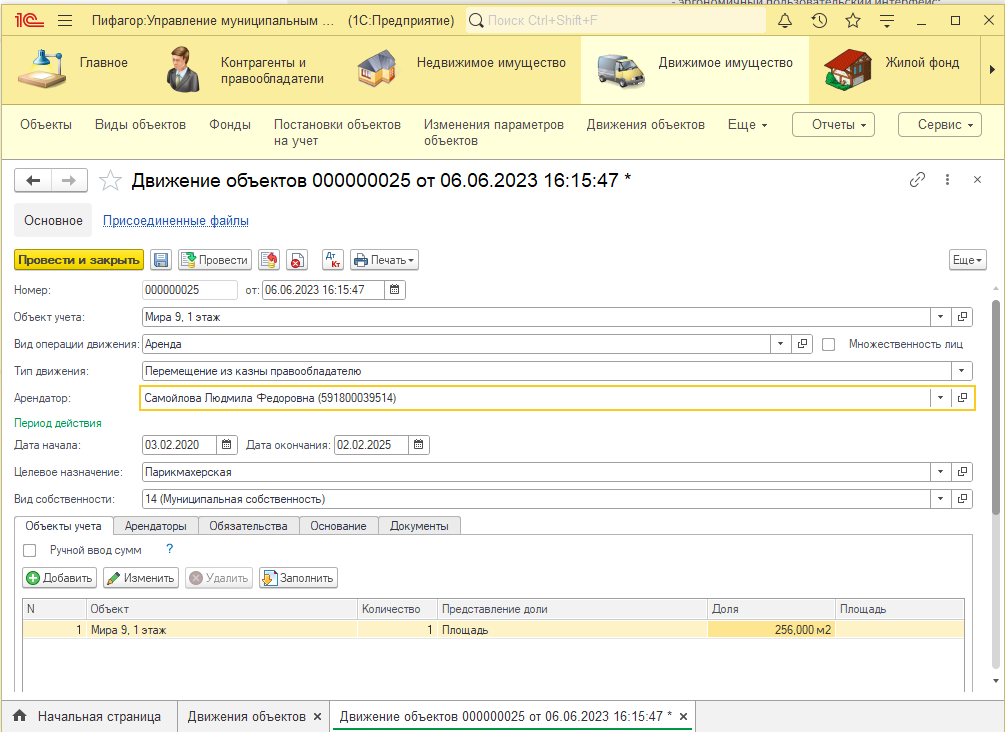Go forward with the right arrow
Screen dimensions: 1005x732
point(69,181)
